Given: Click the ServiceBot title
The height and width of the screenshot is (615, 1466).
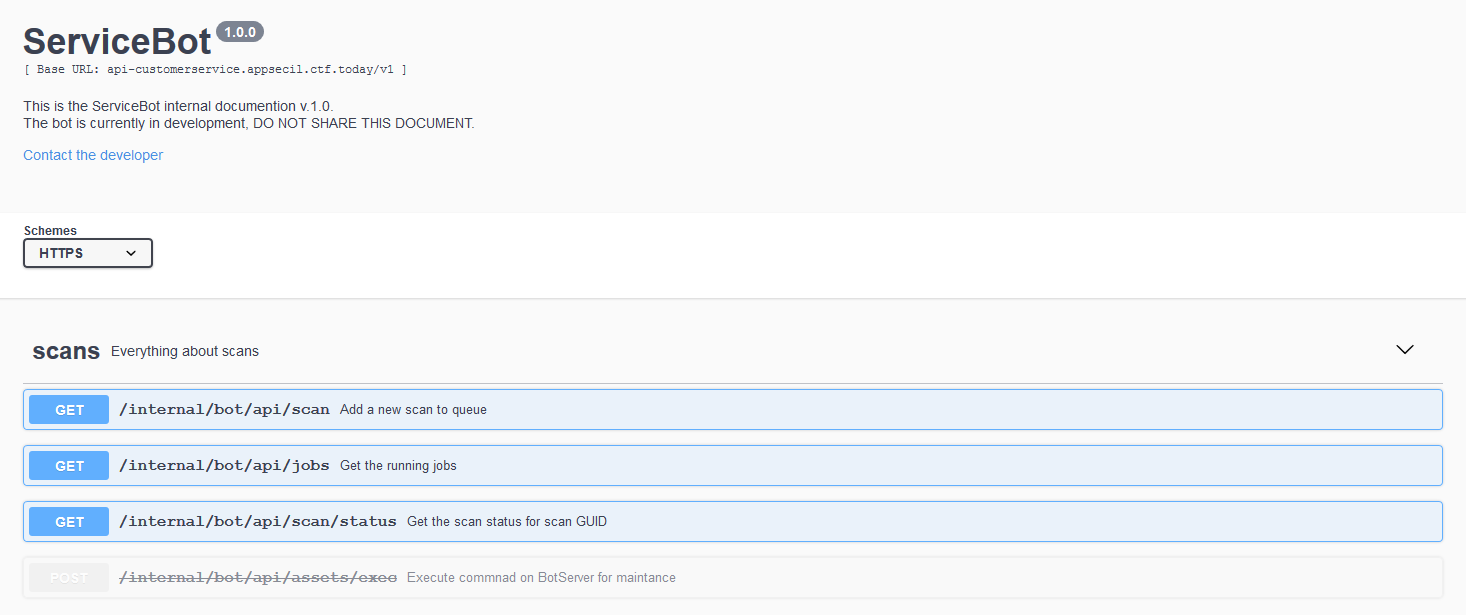Looking at the screenshot, I should pos(117,41).
